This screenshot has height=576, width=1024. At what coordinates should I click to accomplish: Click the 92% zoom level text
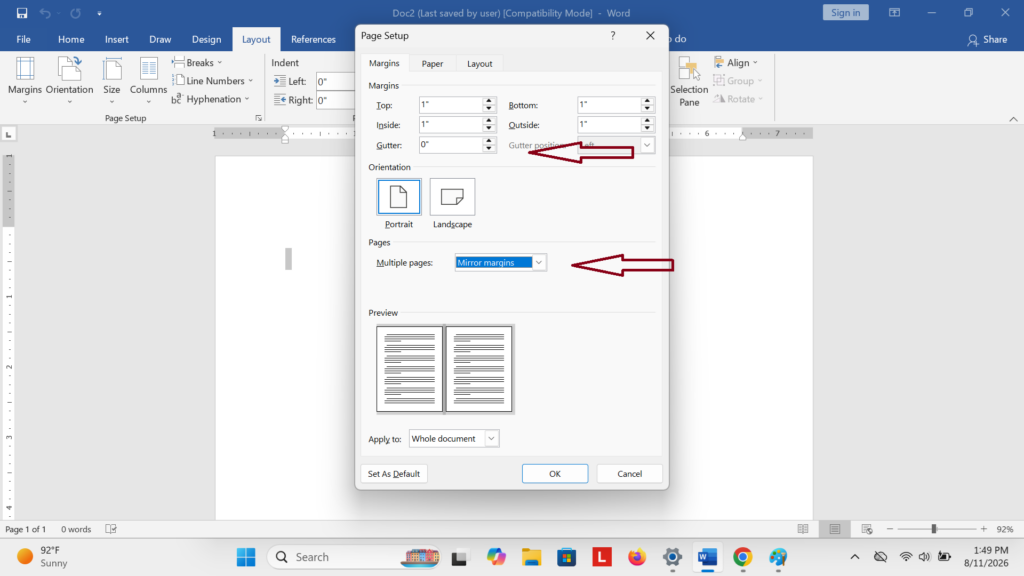coord(1005,529)
